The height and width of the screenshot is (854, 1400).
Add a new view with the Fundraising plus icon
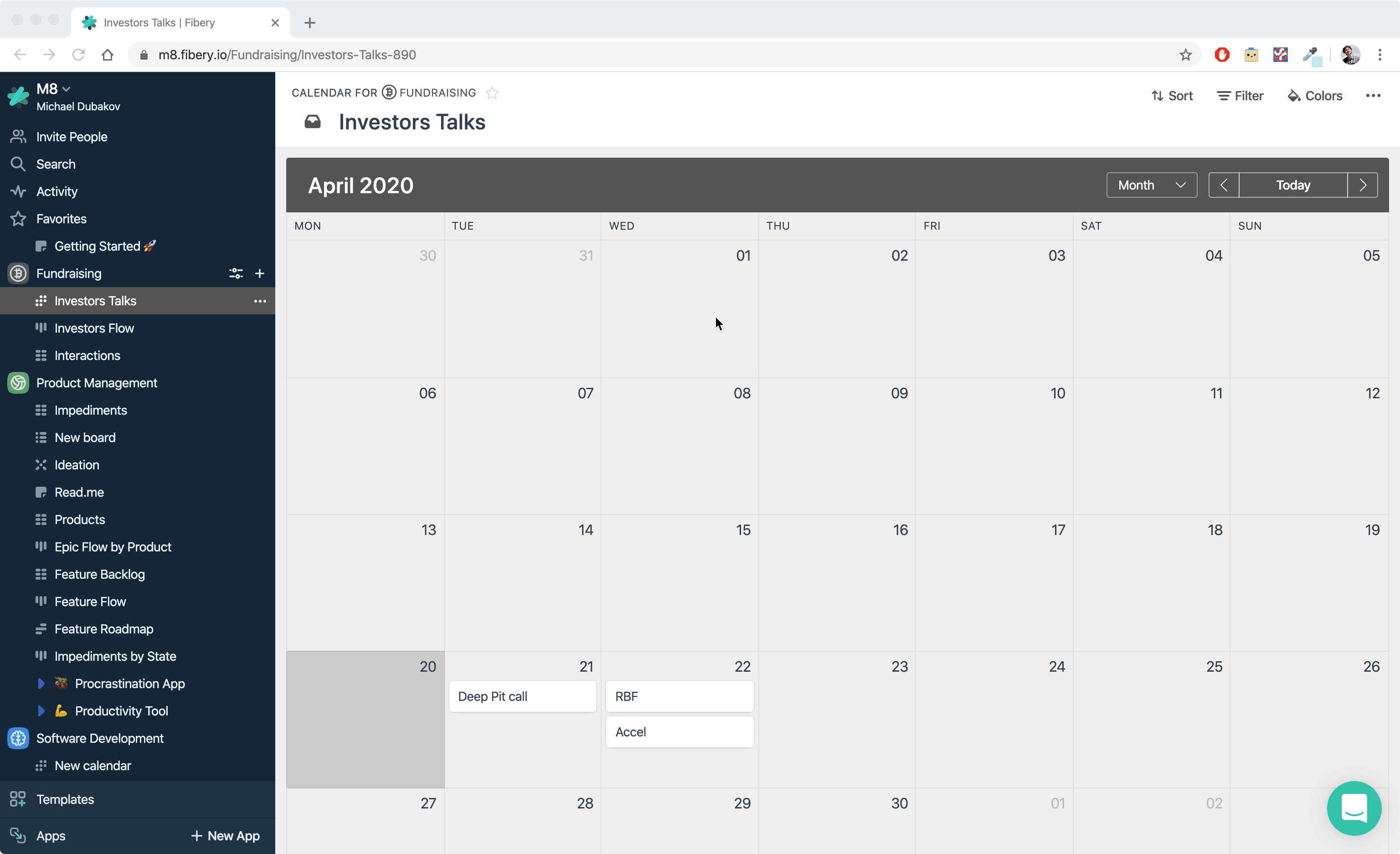tap(260, 273)
